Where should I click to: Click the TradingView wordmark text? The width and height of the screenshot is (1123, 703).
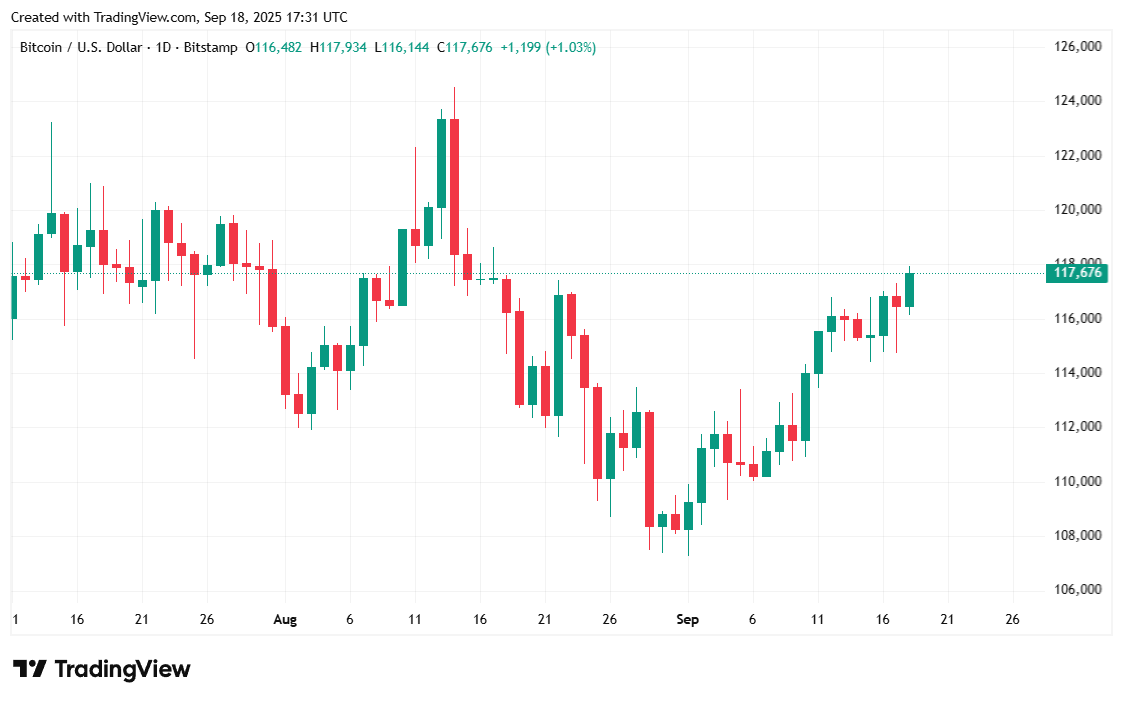[122, 669]
